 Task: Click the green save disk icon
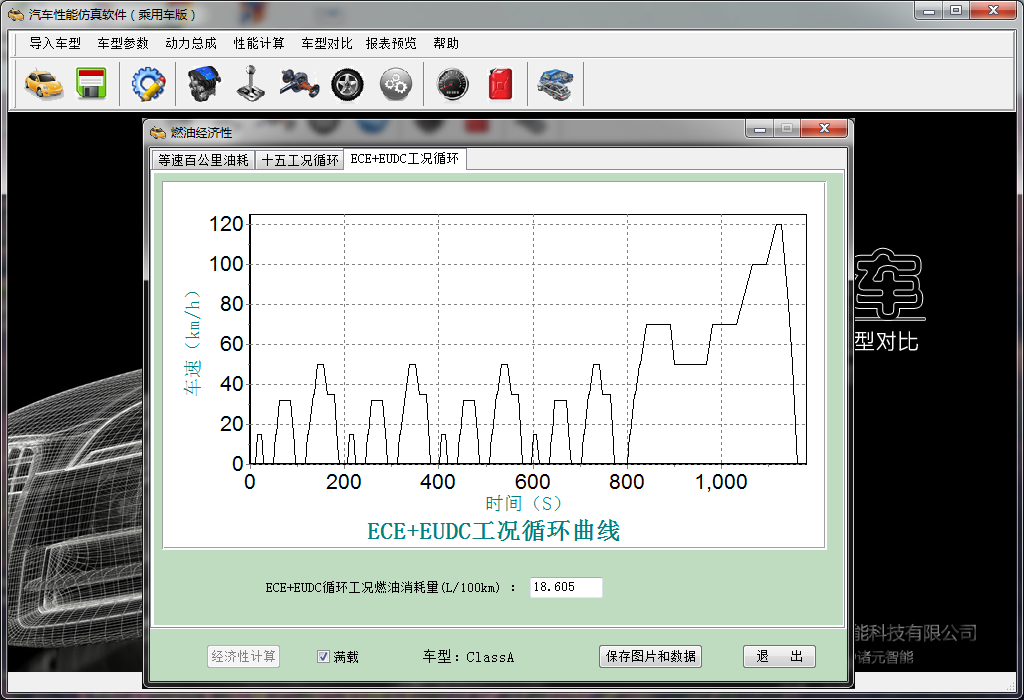click(x=91, y=84)
